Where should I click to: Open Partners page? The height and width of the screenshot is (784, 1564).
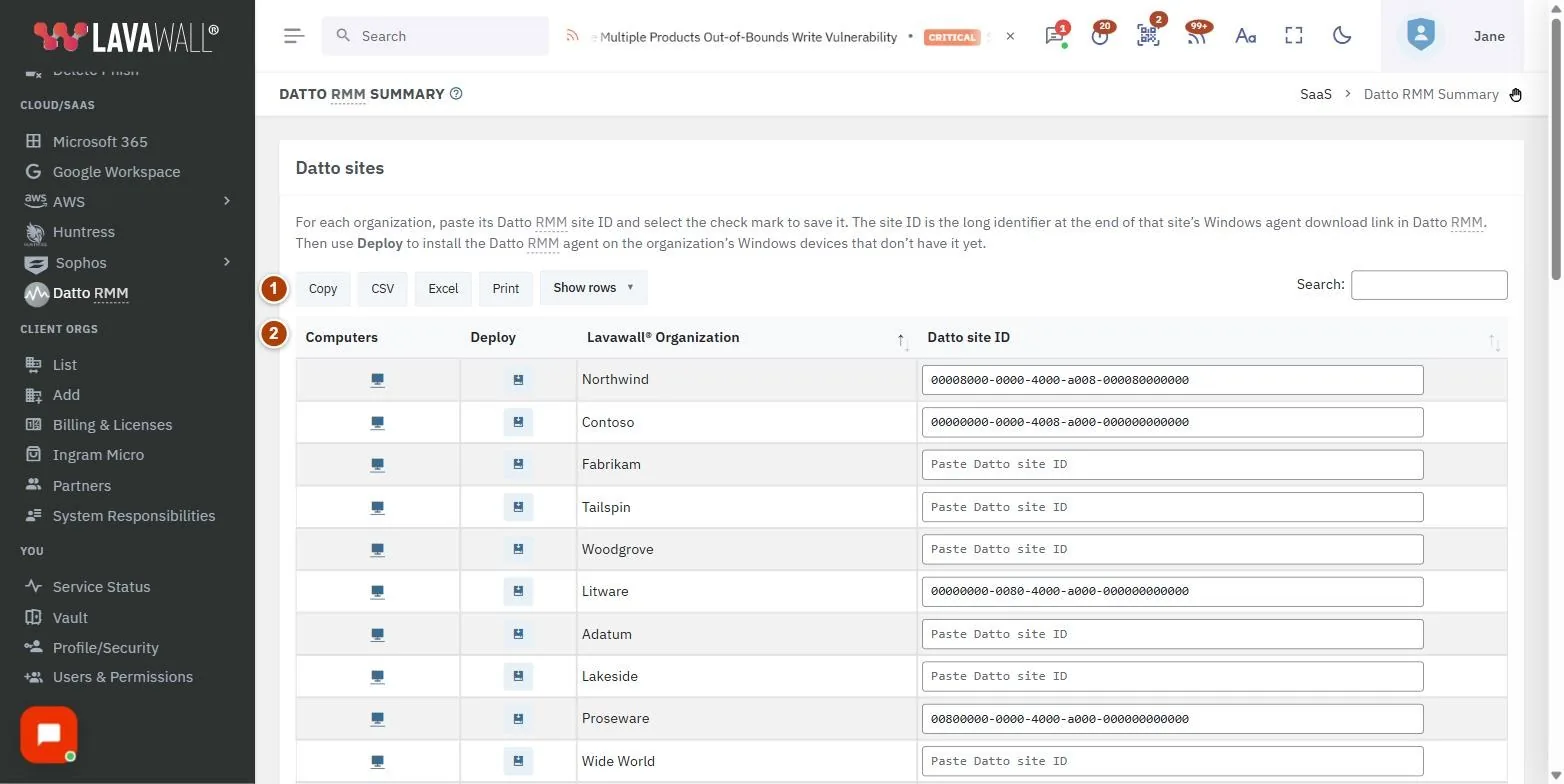point(81,485)
